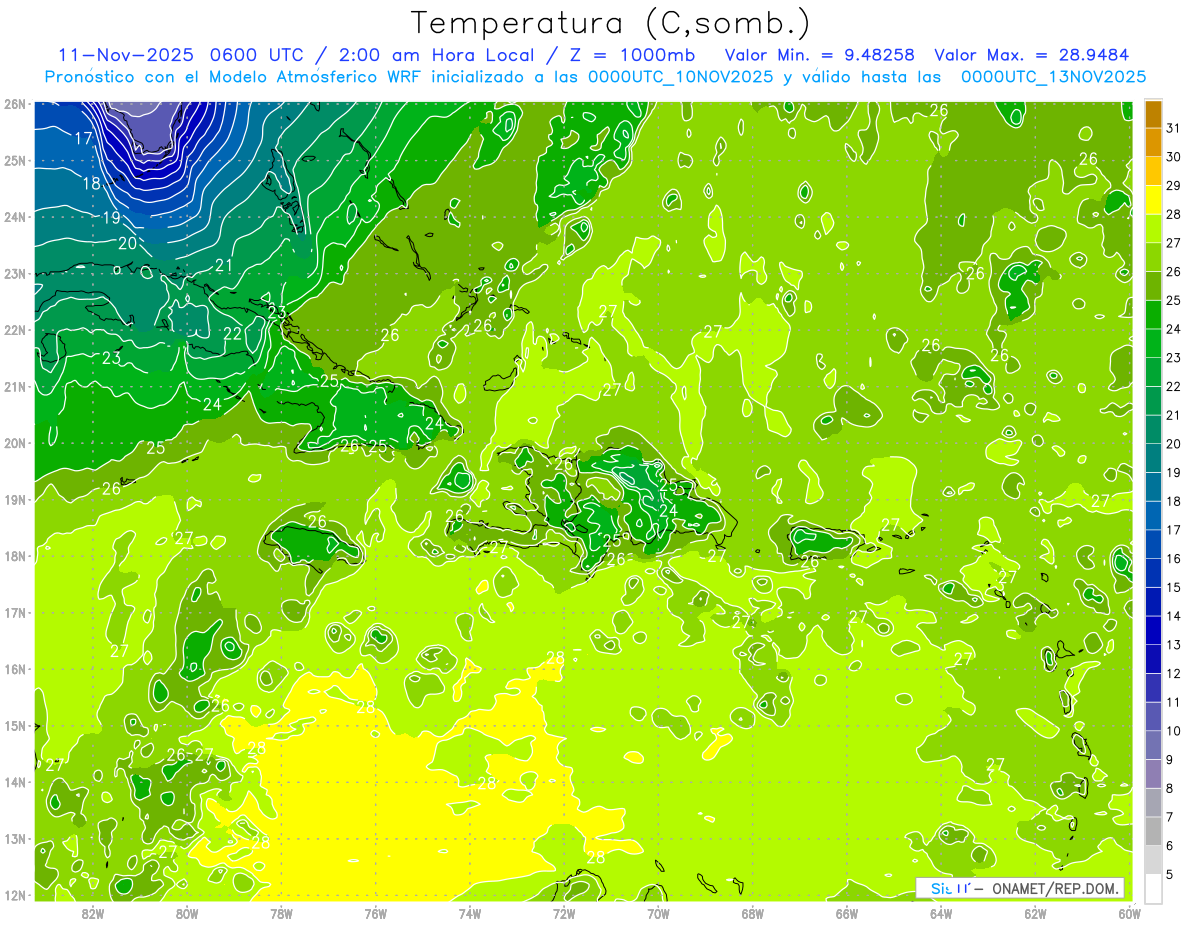Click the '74W' longitude axis label
This screenshot has width=1200, height=927.
tap(470, 913)
